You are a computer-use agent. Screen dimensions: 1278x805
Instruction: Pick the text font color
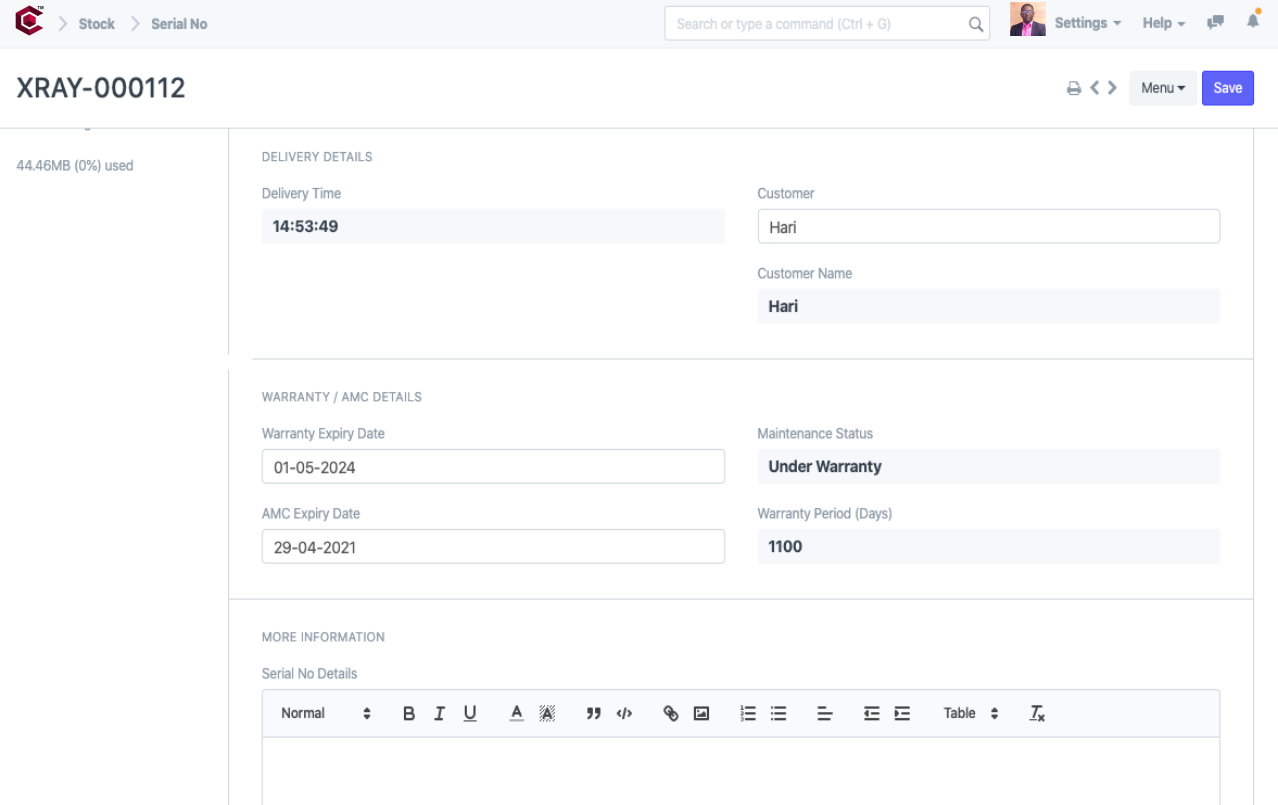(x=516, y=713)
